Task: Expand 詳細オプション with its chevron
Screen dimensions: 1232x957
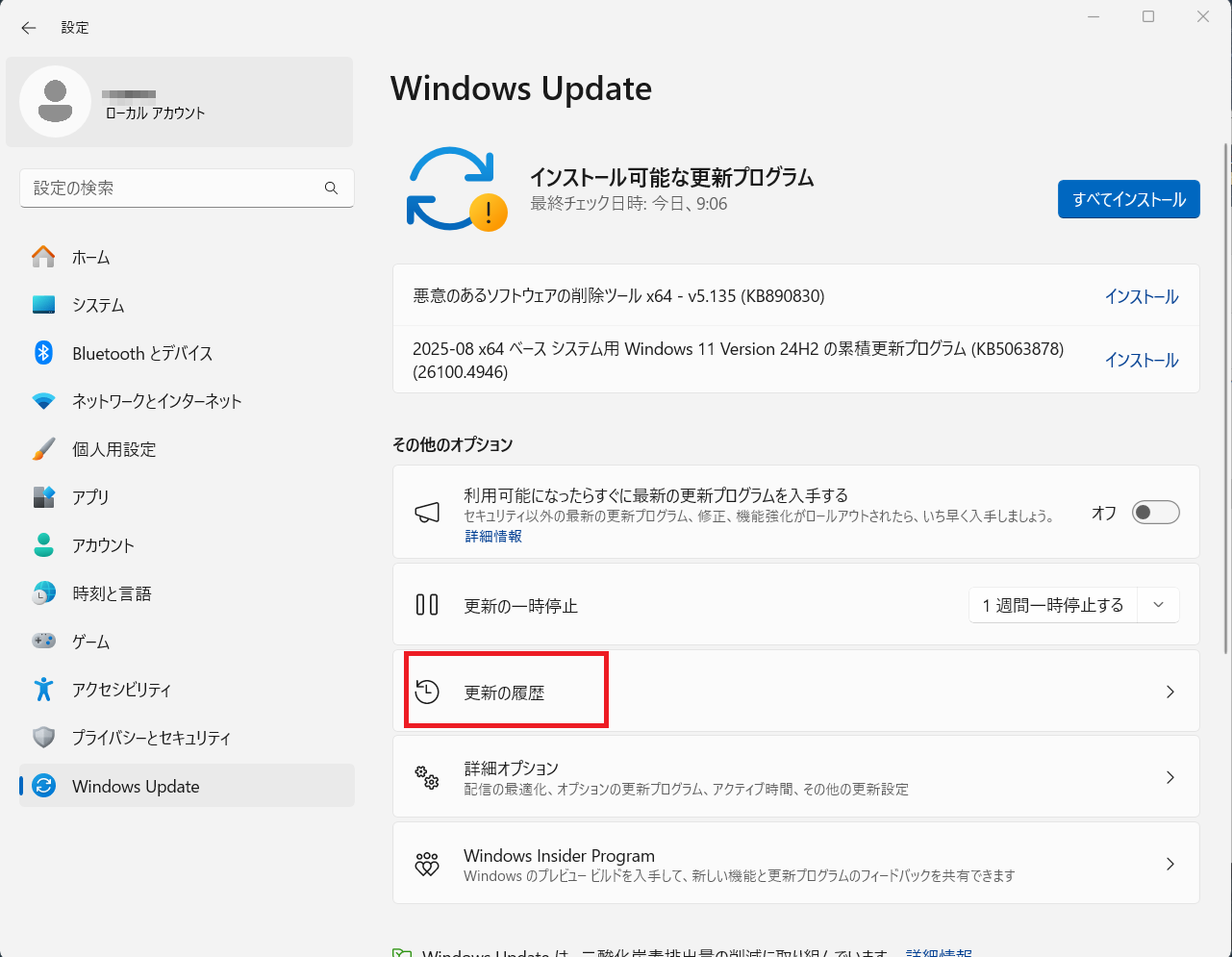Action: pyautogui.click(x=1170, y=777)
